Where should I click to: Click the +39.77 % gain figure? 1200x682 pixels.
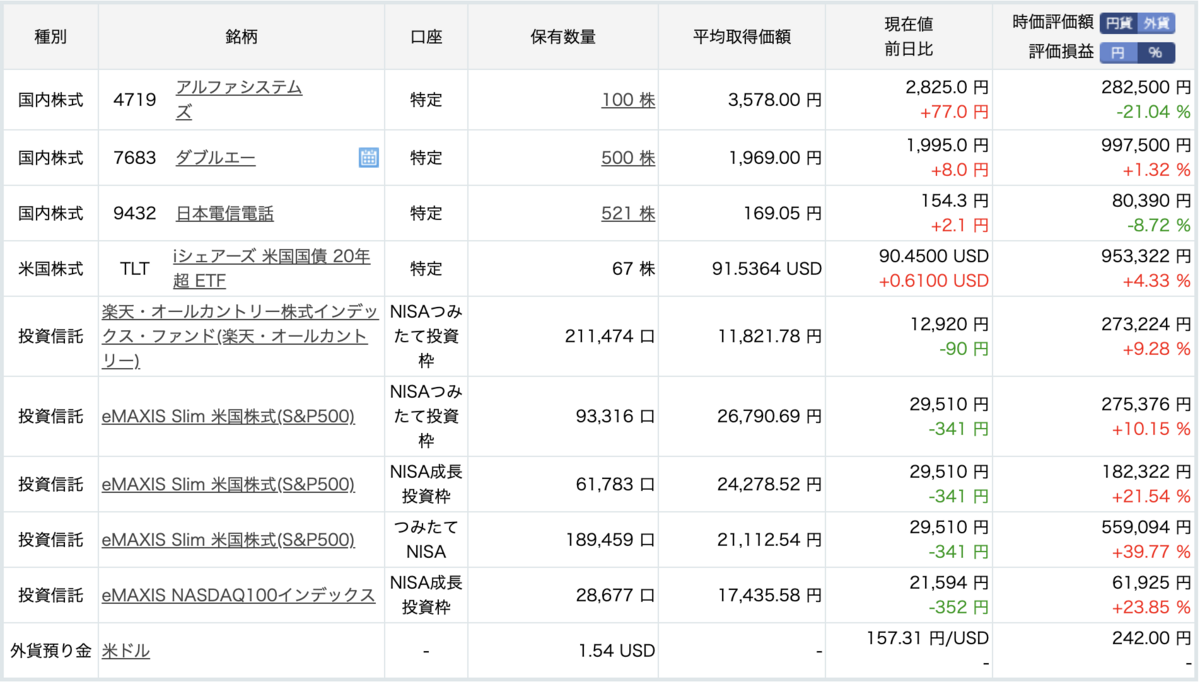[x=1153, y=552]
